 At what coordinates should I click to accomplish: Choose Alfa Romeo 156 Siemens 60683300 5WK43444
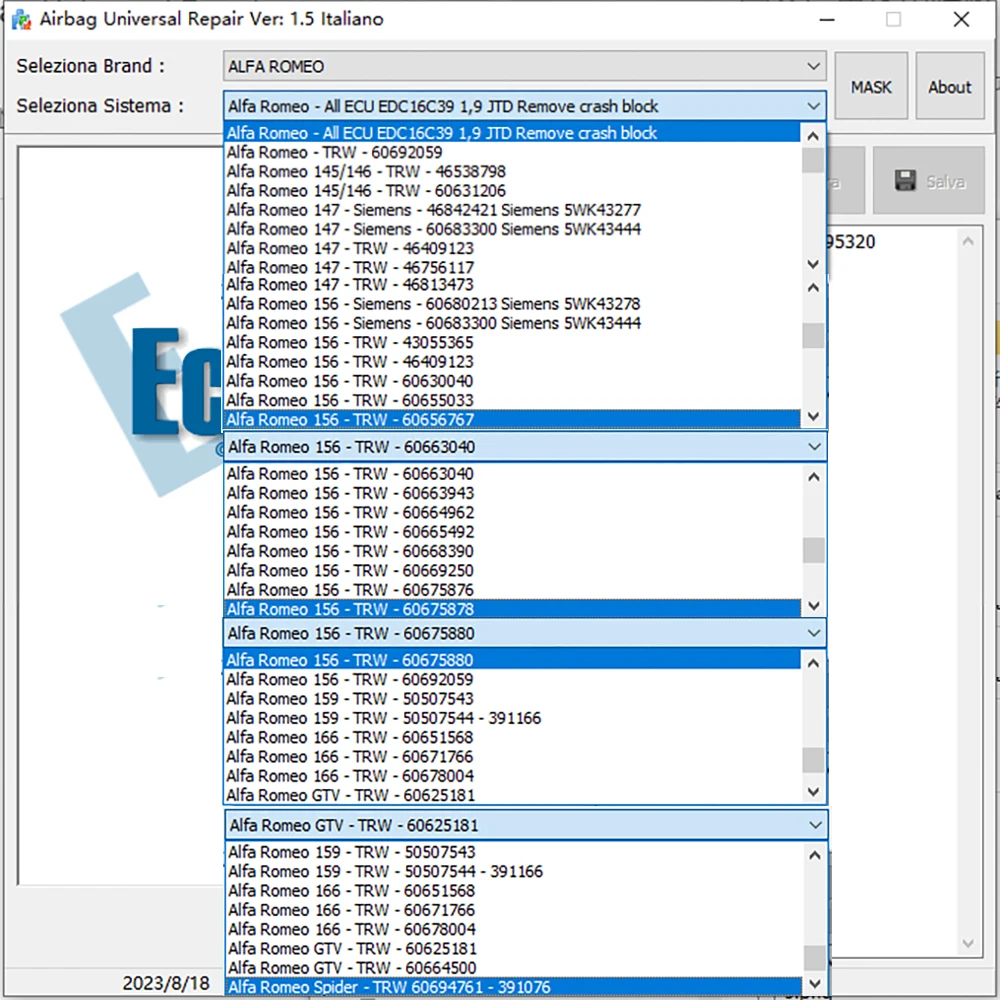pos(512,323)
